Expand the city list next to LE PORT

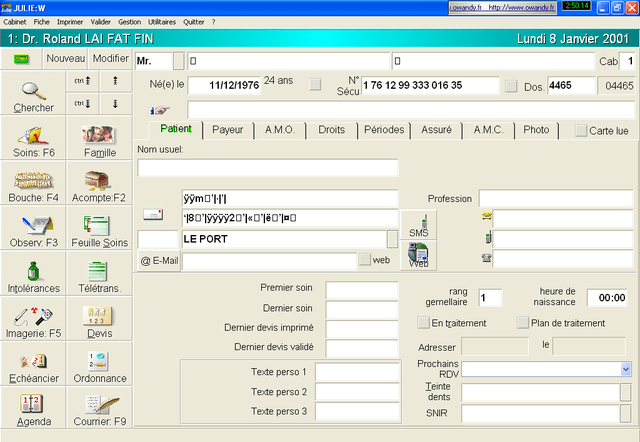[392, 239]
